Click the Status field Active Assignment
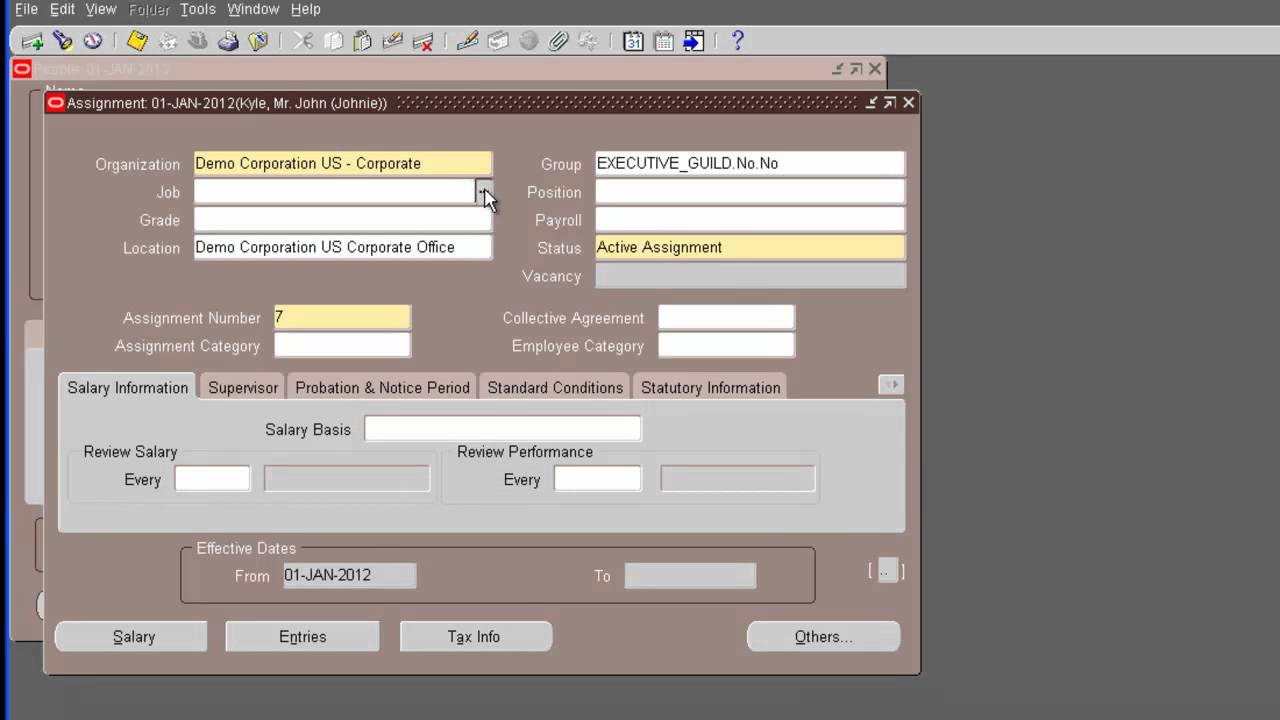 pyautogui.click(x=750, y=247)
